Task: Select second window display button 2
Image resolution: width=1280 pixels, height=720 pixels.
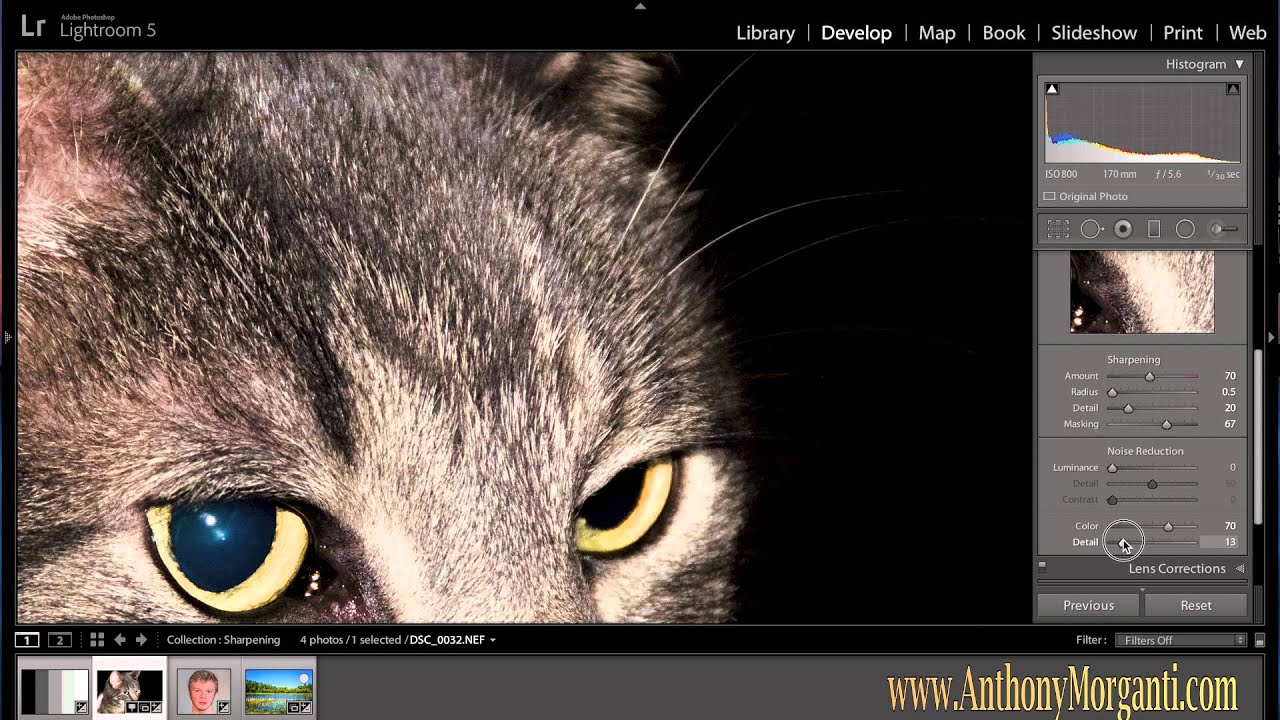Action: pyautogui.click(x=59, y=640)
